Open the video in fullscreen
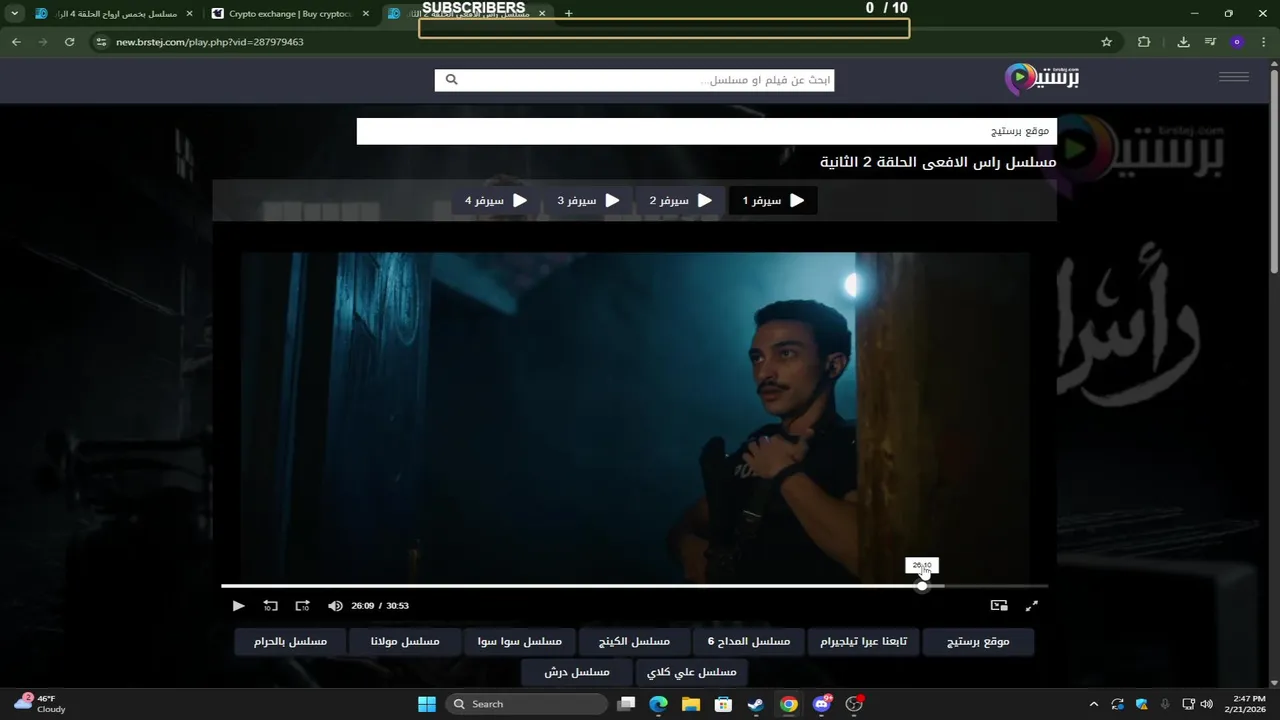This screenshot has height=720, width=1280. (x=1031, y=605)
